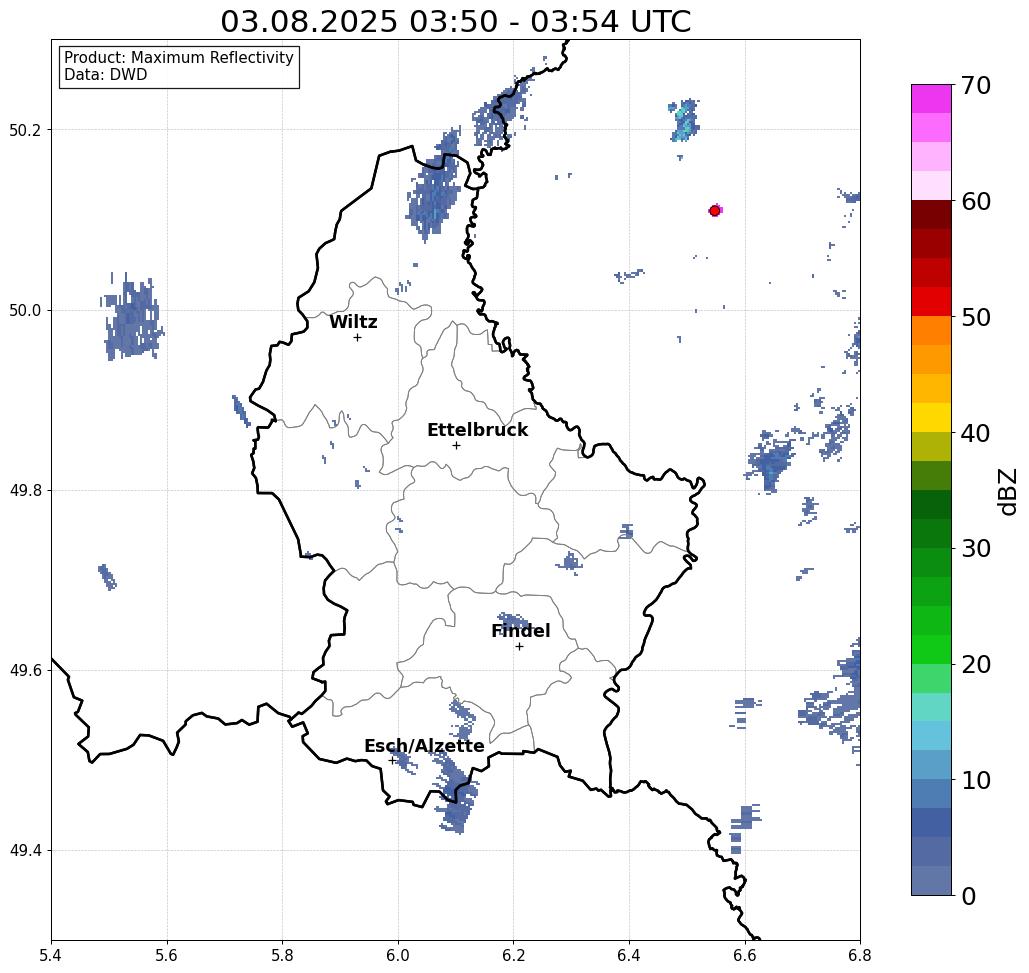Click the echo patch containing cyan pixels
Screen dimensions: 1029x973
684,121
